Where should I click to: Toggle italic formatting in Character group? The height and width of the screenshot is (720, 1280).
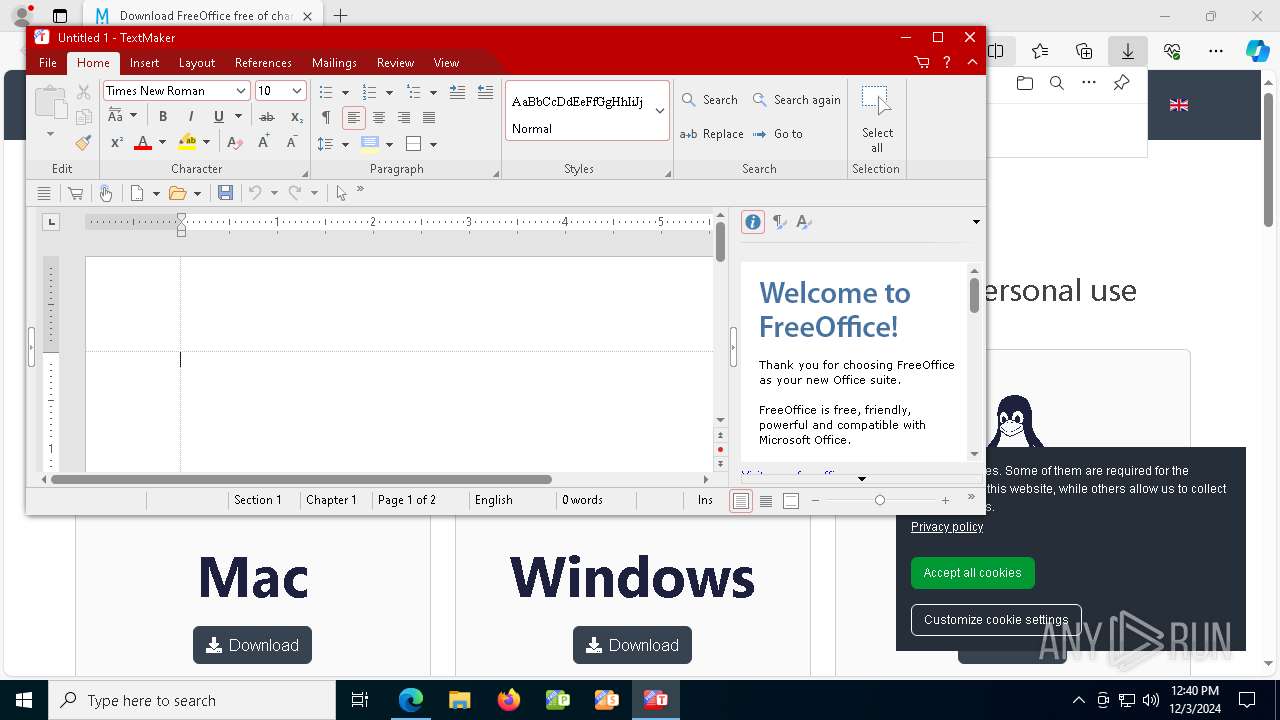tap(190, 117)
